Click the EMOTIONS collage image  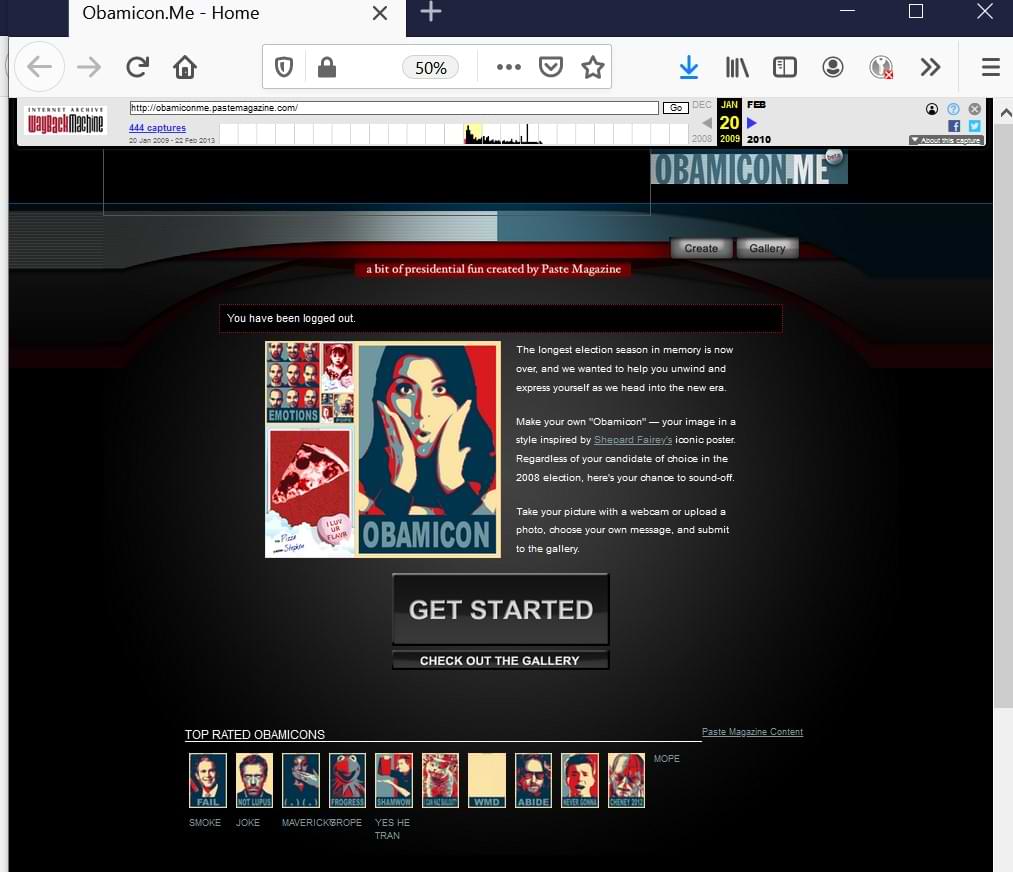pos(293,382)
